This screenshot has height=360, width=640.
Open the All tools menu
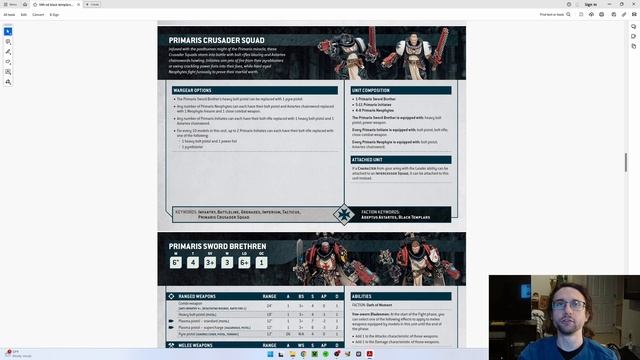tap(9, 15)
